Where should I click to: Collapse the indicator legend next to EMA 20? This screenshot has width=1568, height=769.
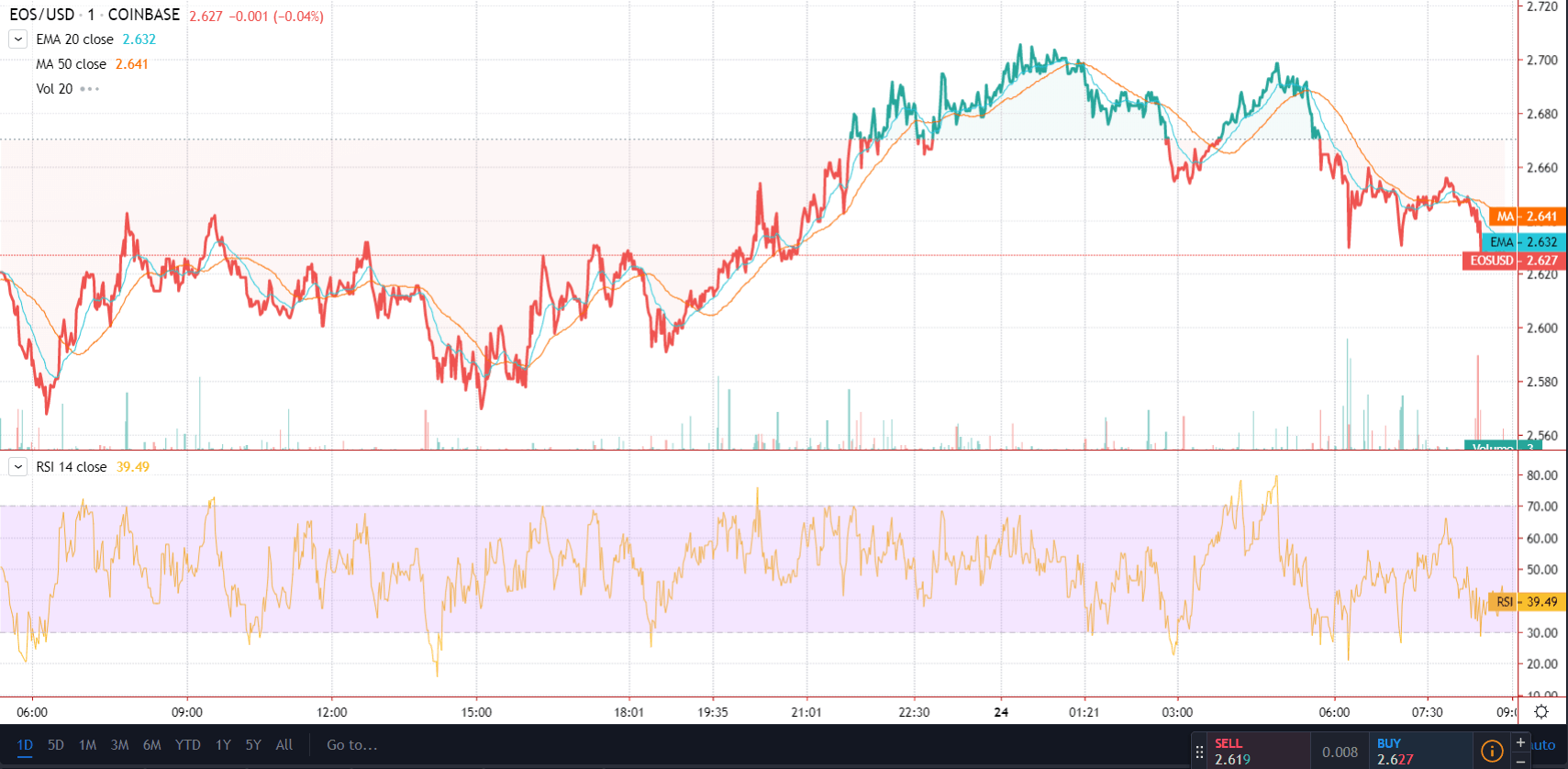18,39
